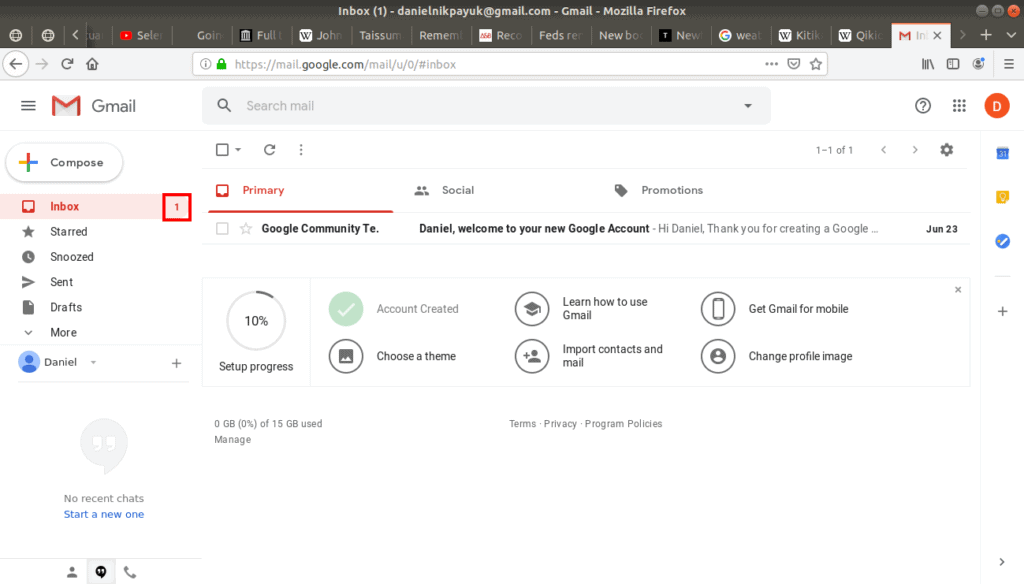Click the Gmail logo
The width and height of the screenshot is (1024, 584).
pos(94,106)
